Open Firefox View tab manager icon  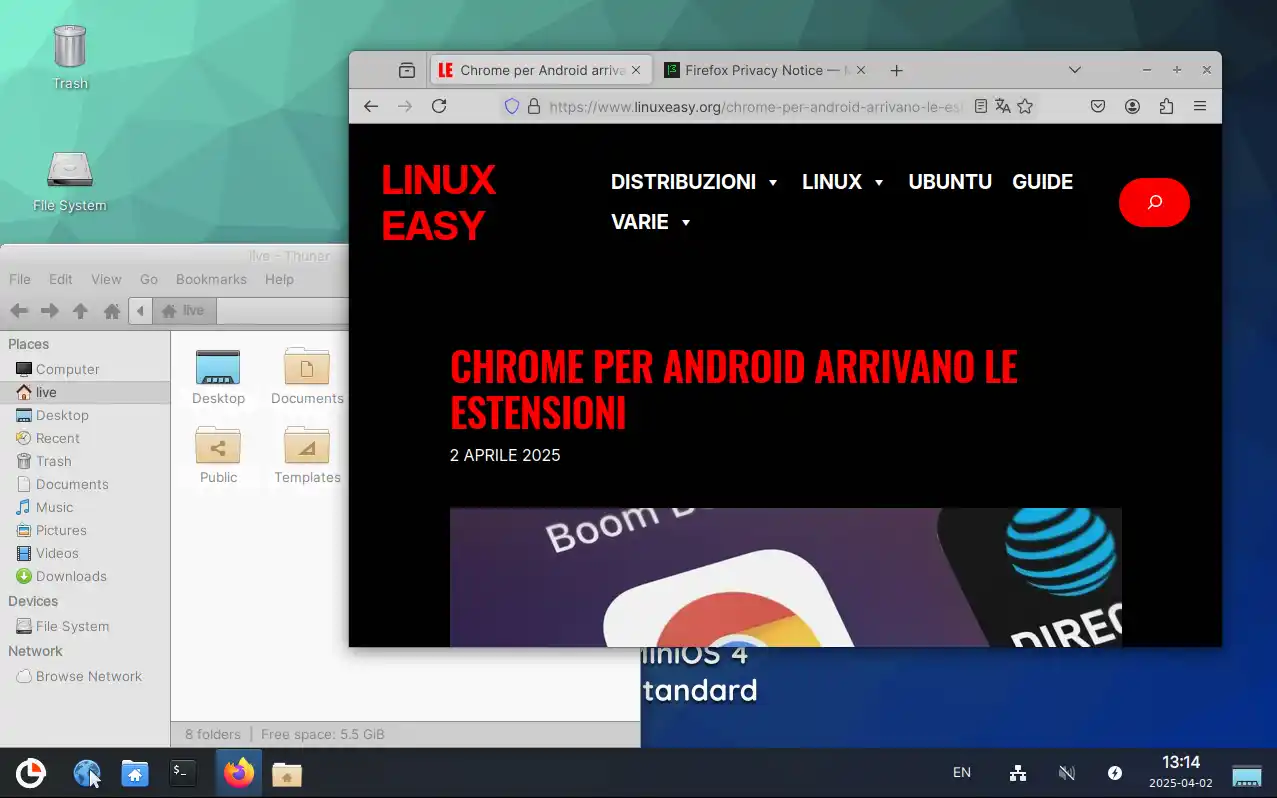[406, 70]
